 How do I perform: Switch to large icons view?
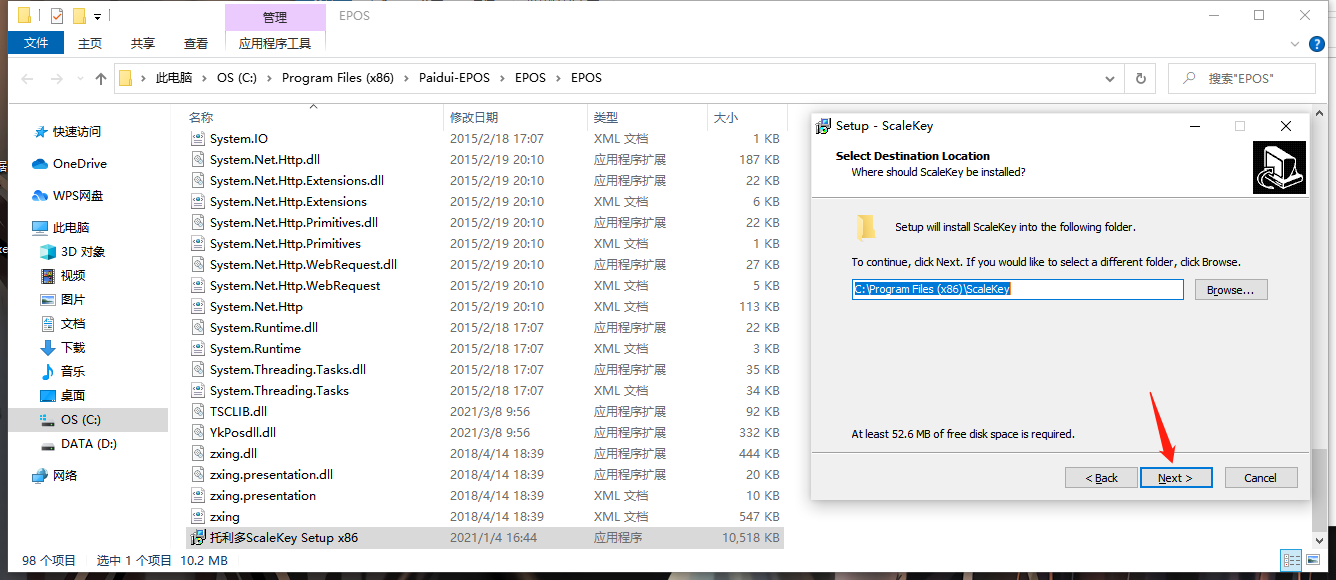coord(1312,561)
